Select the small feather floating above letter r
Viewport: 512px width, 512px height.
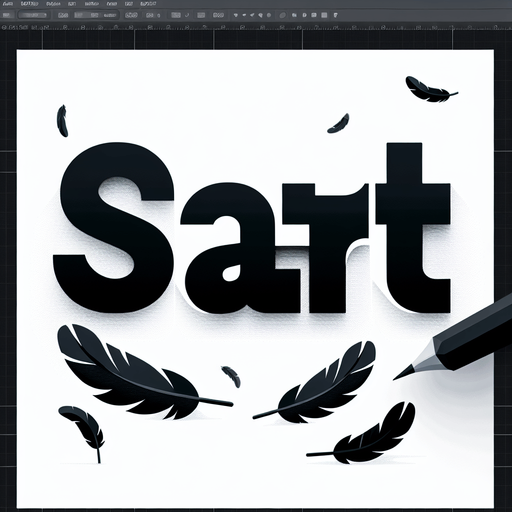[x=338, y=123]
